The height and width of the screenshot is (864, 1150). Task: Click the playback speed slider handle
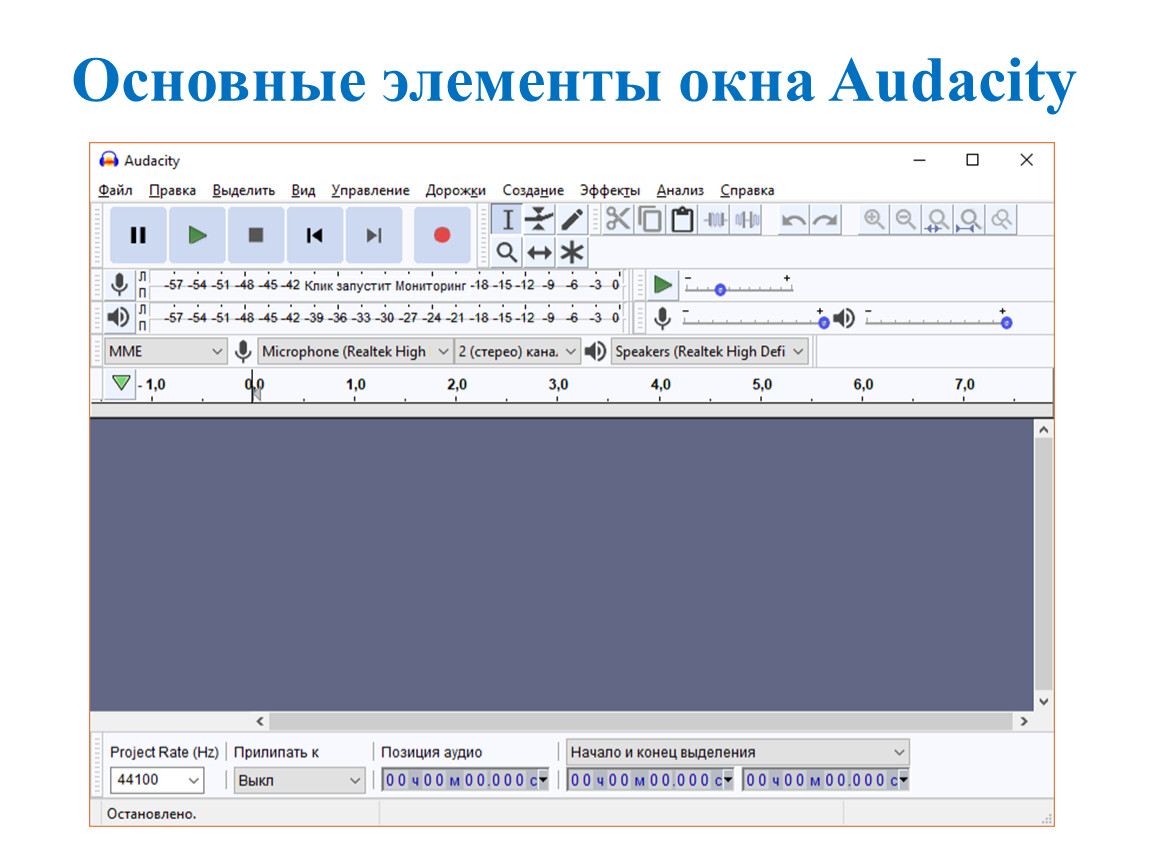click(720, 290)
